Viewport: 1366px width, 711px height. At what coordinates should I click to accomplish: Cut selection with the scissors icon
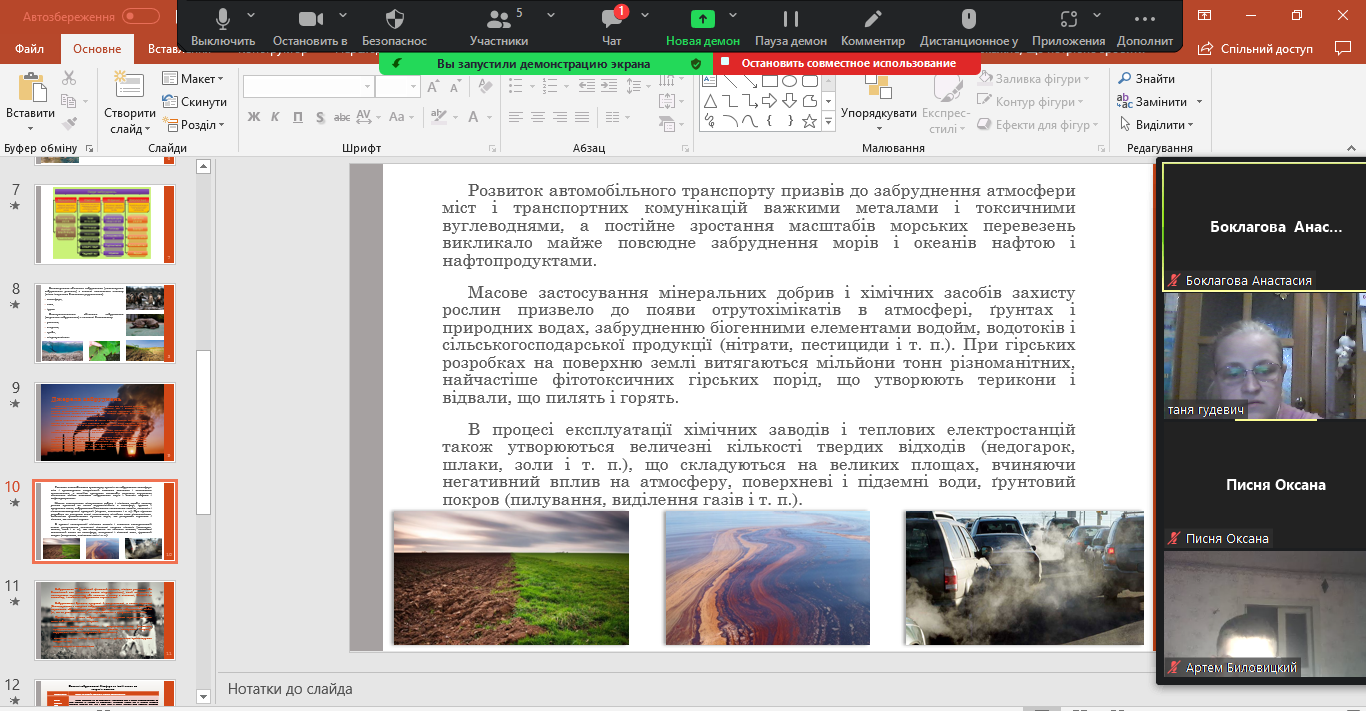[x=69, y=78]
